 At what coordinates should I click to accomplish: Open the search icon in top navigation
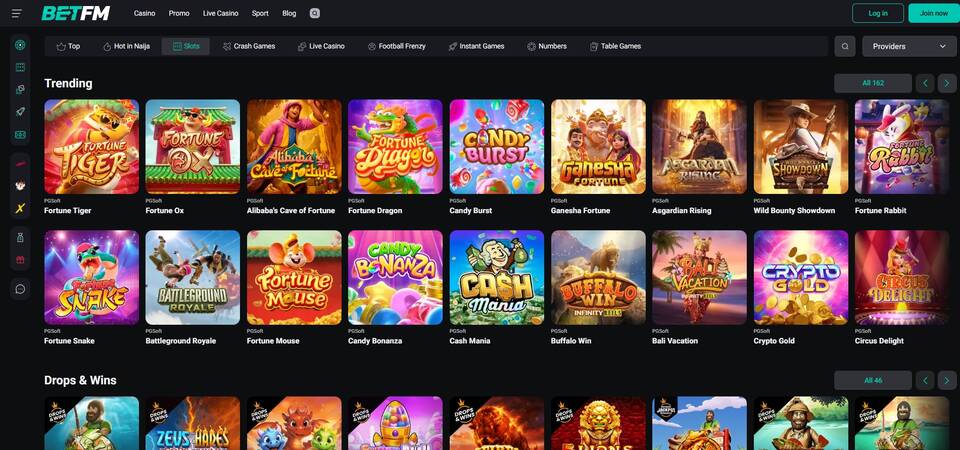pos(315,13)
